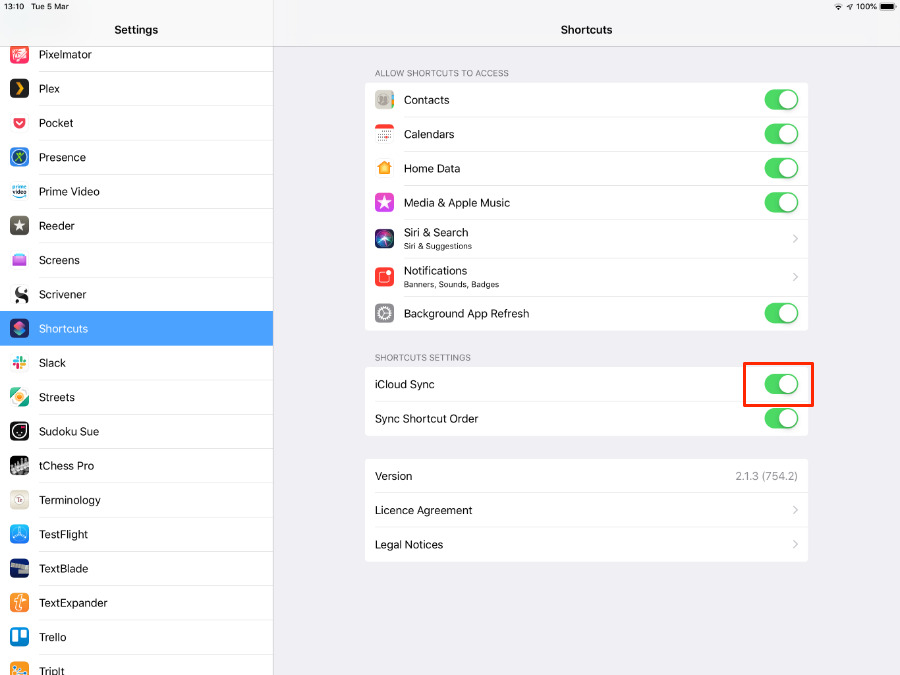Tap the Prime Video app icon
This screenshot has width=900, height=675.
20,191
